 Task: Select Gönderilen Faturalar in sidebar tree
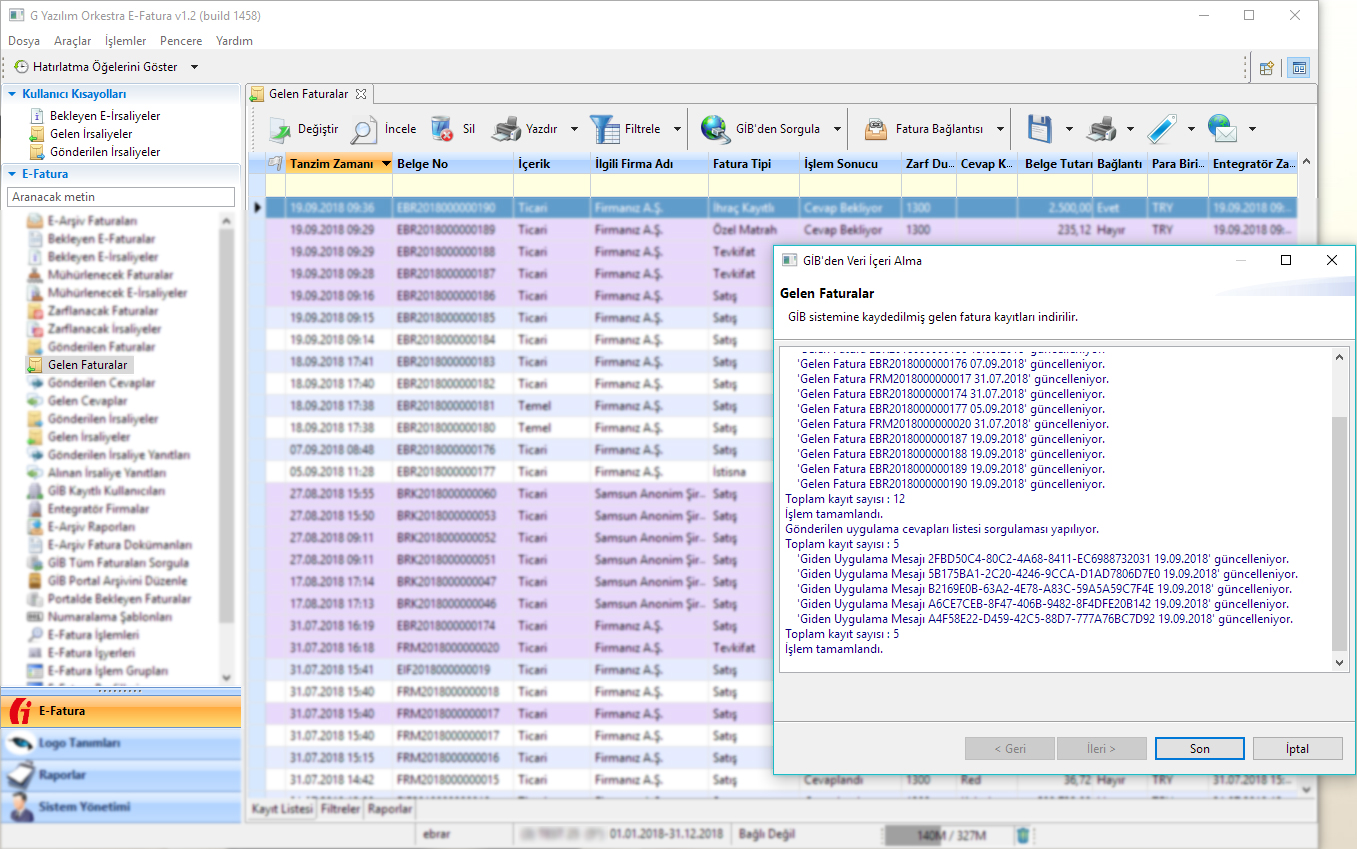coord(101,347)
